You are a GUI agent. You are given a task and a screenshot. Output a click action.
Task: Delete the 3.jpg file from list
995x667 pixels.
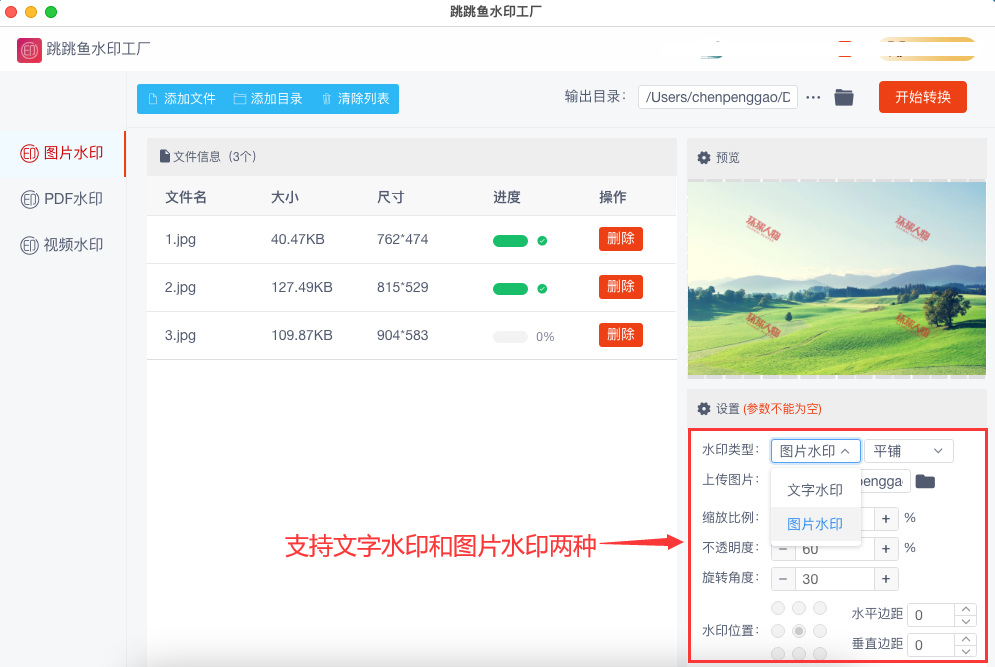(620, 335)
